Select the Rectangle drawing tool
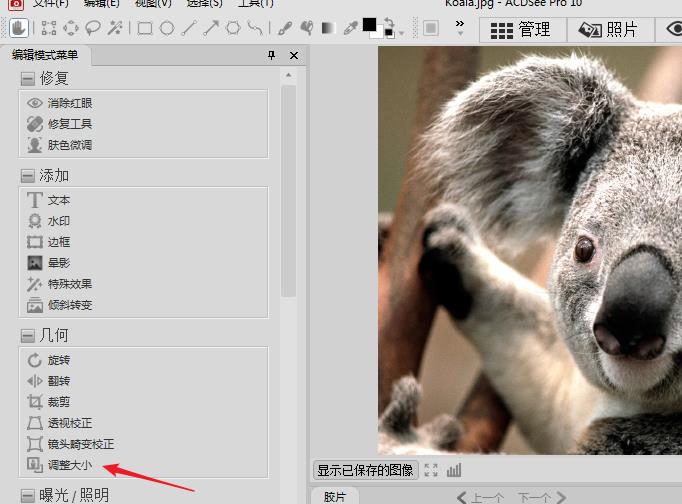 (145, 29)
